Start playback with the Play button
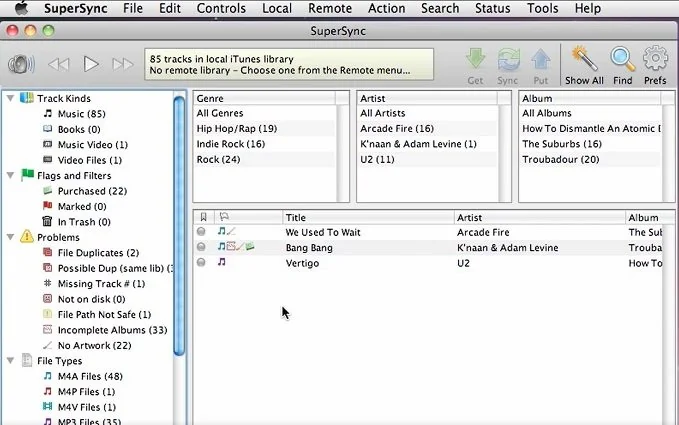Viewport: 679px width, 425px height. (x=91, y=64)
